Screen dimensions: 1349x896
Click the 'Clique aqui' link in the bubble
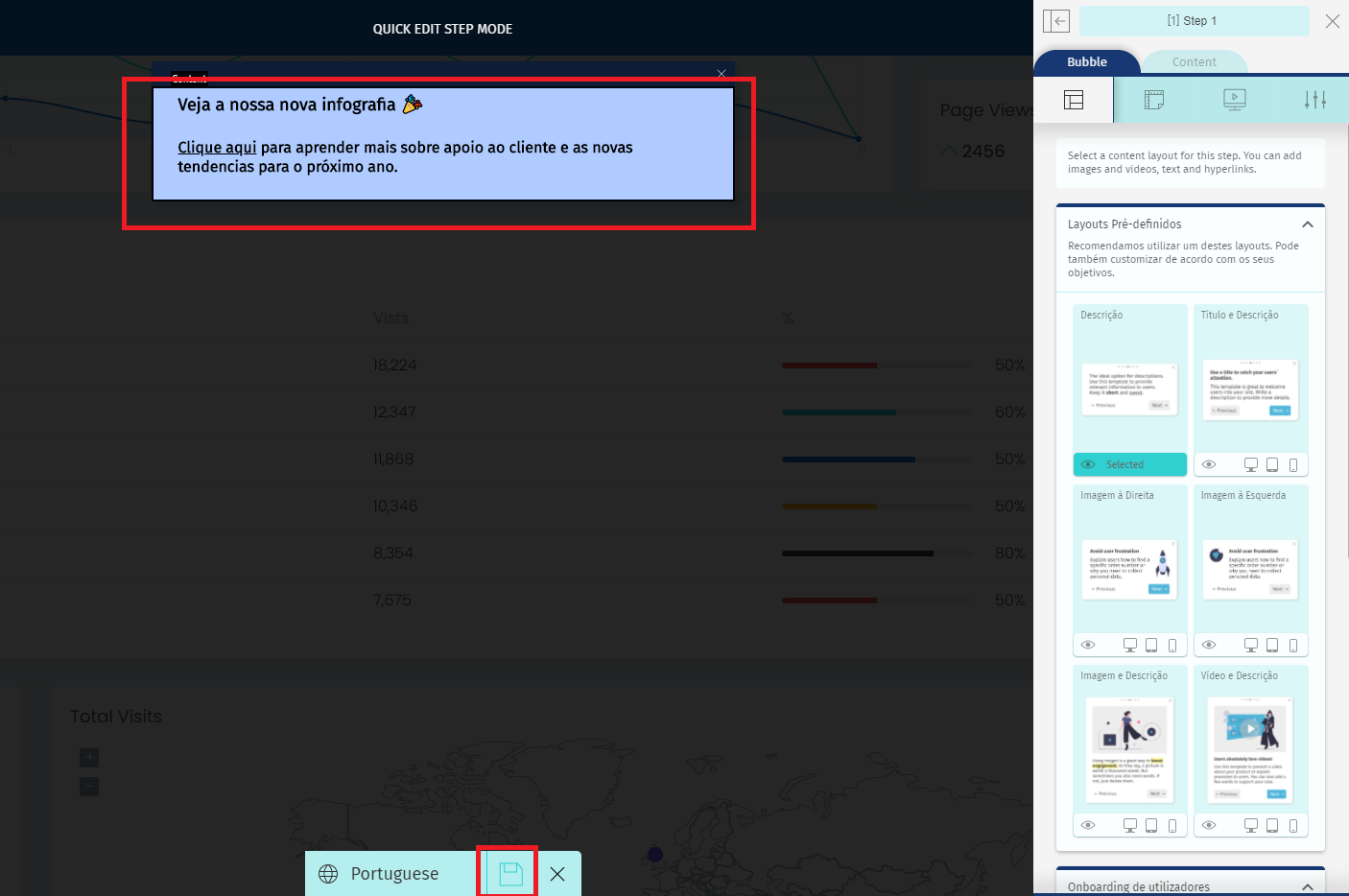tap(217, 148)
